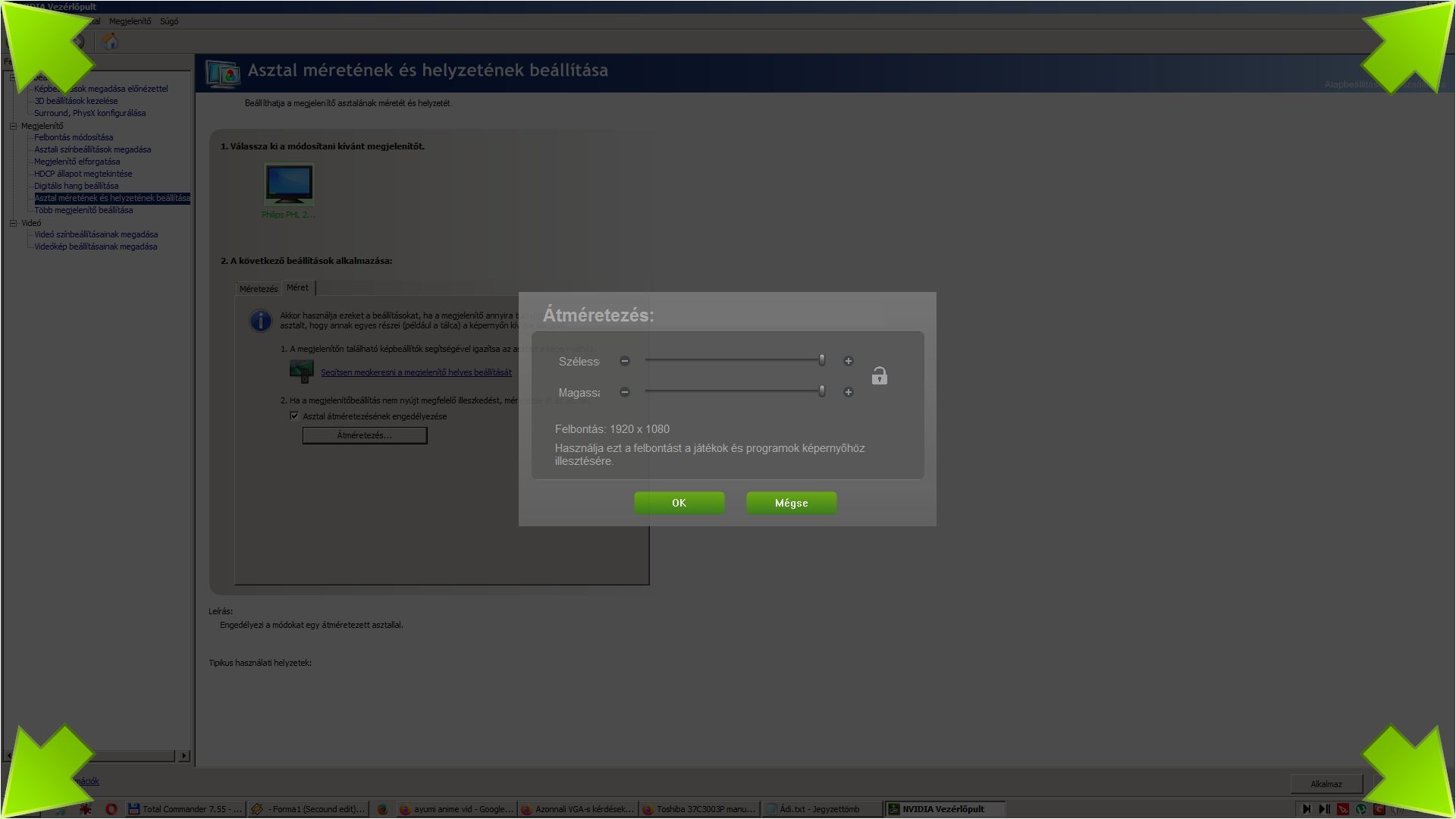Viewport: 1456px width, 819px height.
Task: Open Asztali színbeállítások megadása in sidebar
Action: (x=93, y=149)
